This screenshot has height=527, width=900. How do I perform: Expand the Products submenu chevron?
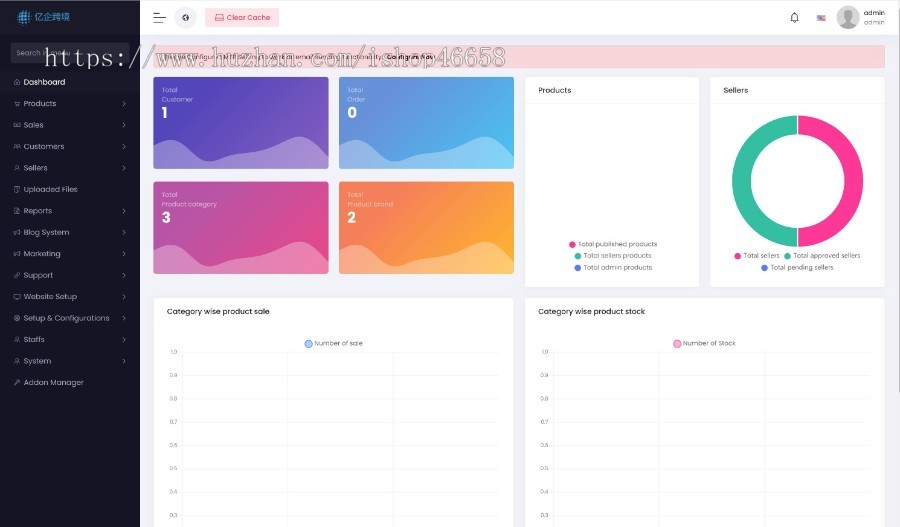(x=124, y=104)
